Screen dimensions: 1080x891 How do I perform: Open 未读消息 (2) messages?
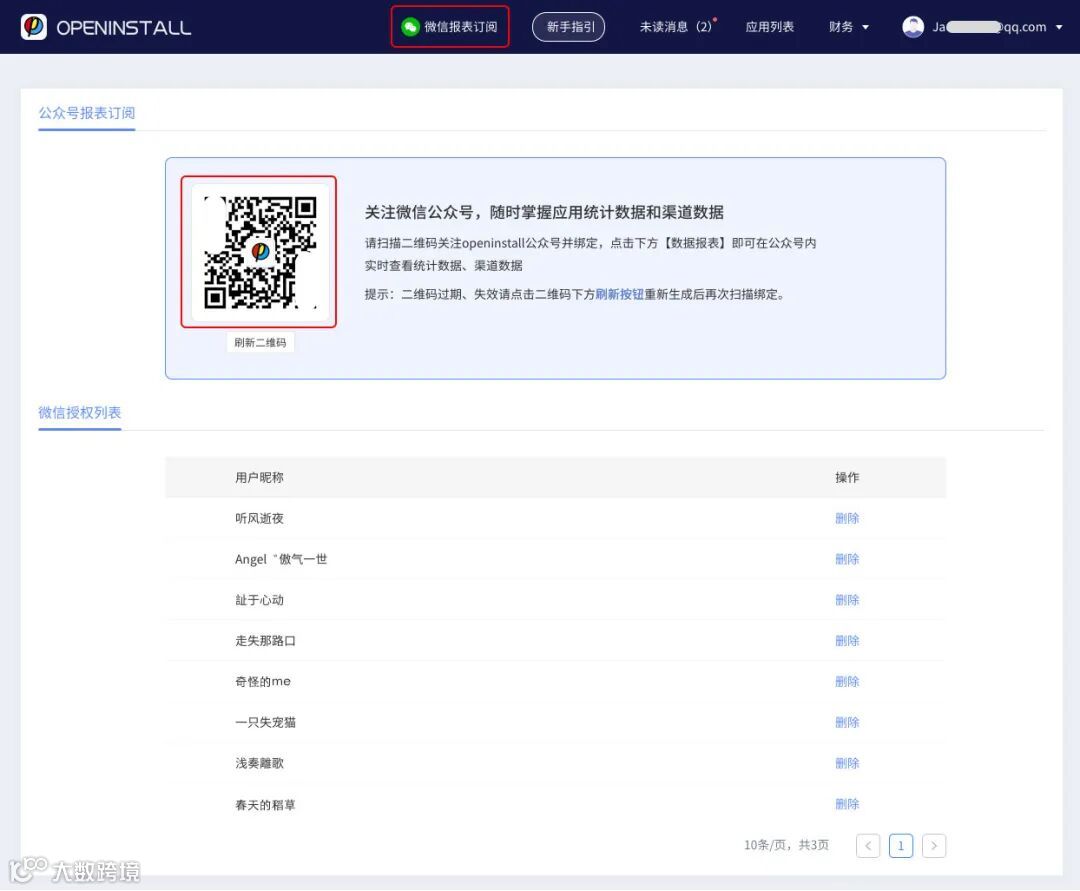coord(677,27)
